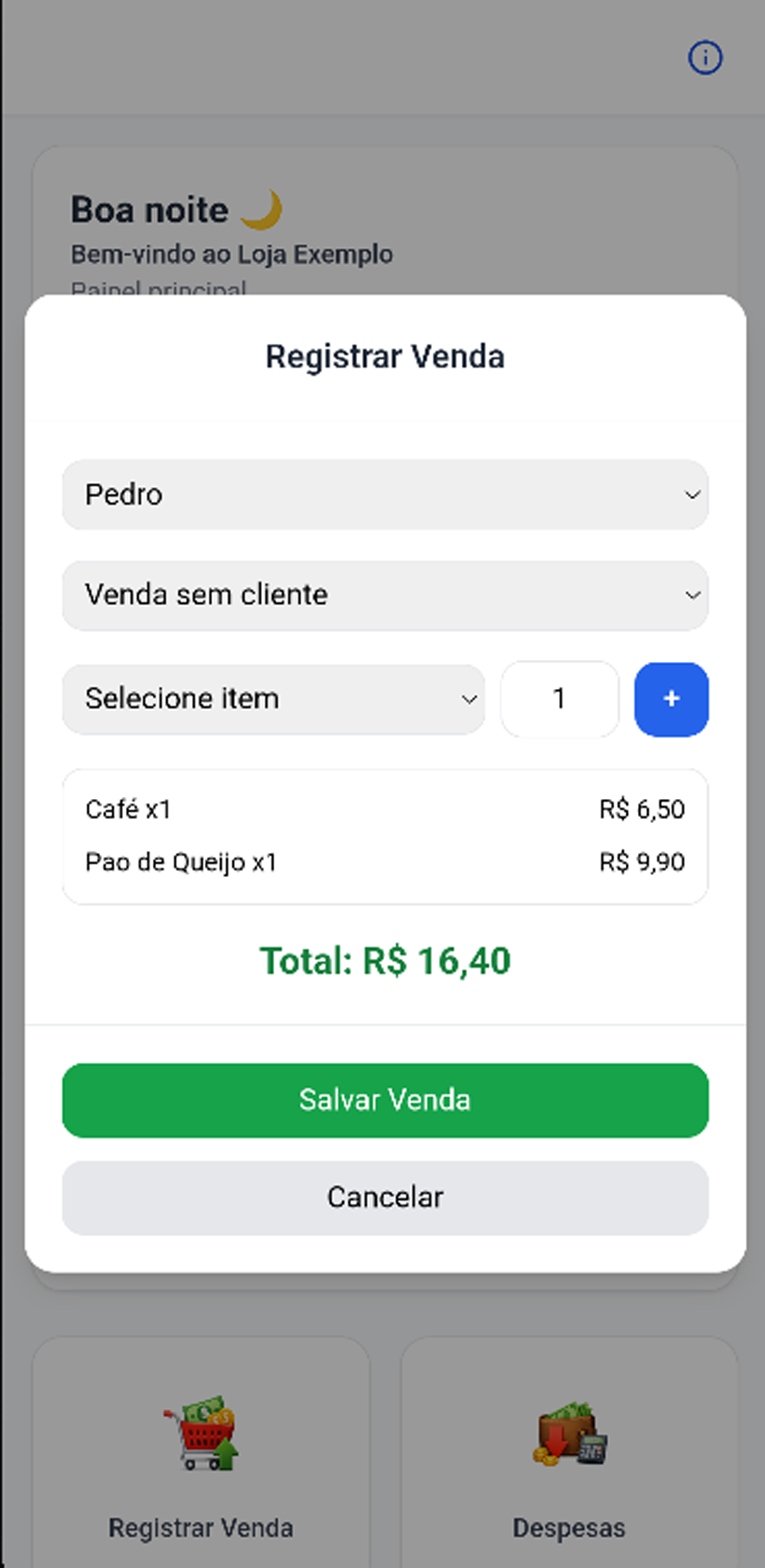Click the R$ 9,90 price
765x1568 pixels.
pyautogui.click(x=641, y=862)
